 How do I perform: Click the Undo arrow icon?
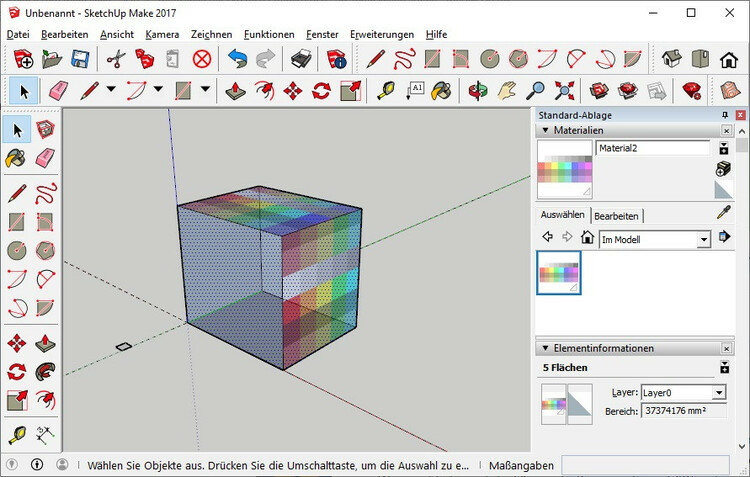(x=237, y=59)
